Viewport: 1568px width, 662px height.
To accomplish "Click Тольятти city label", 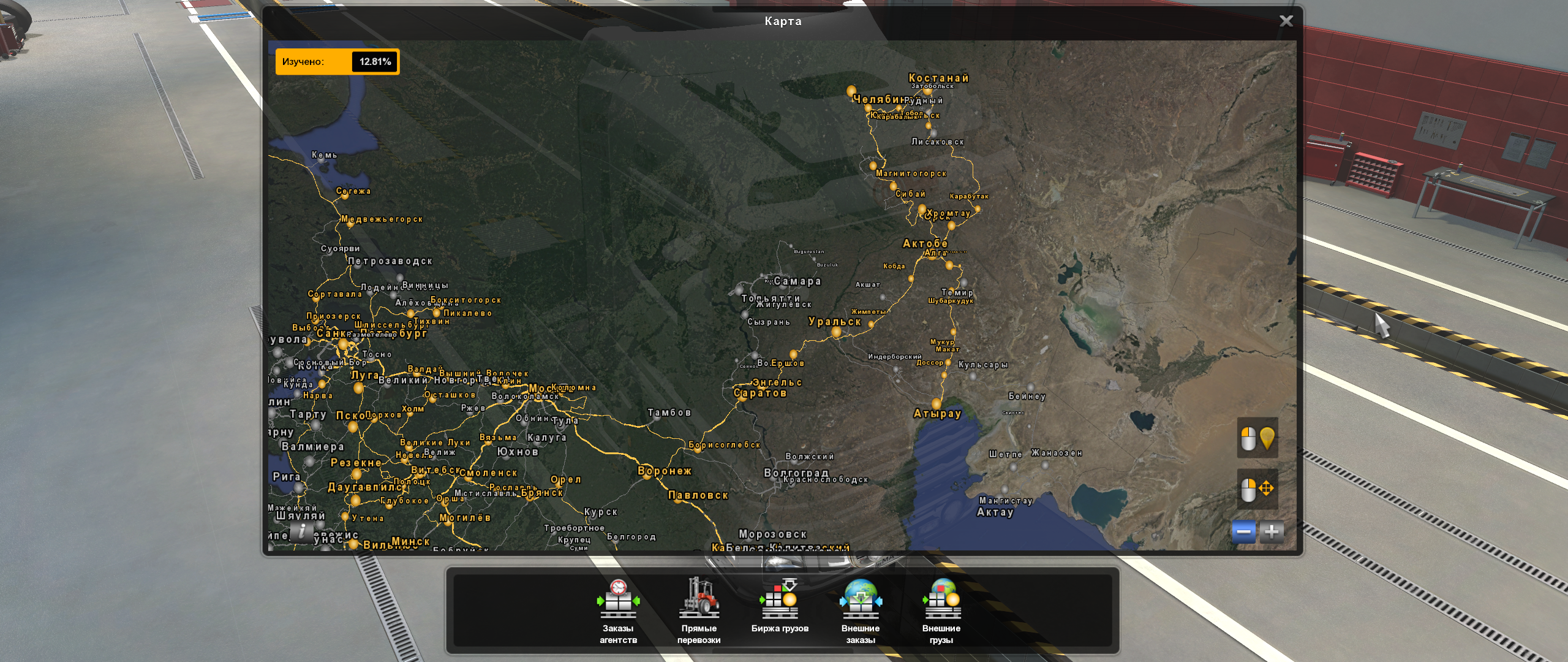I will [771, 299].
